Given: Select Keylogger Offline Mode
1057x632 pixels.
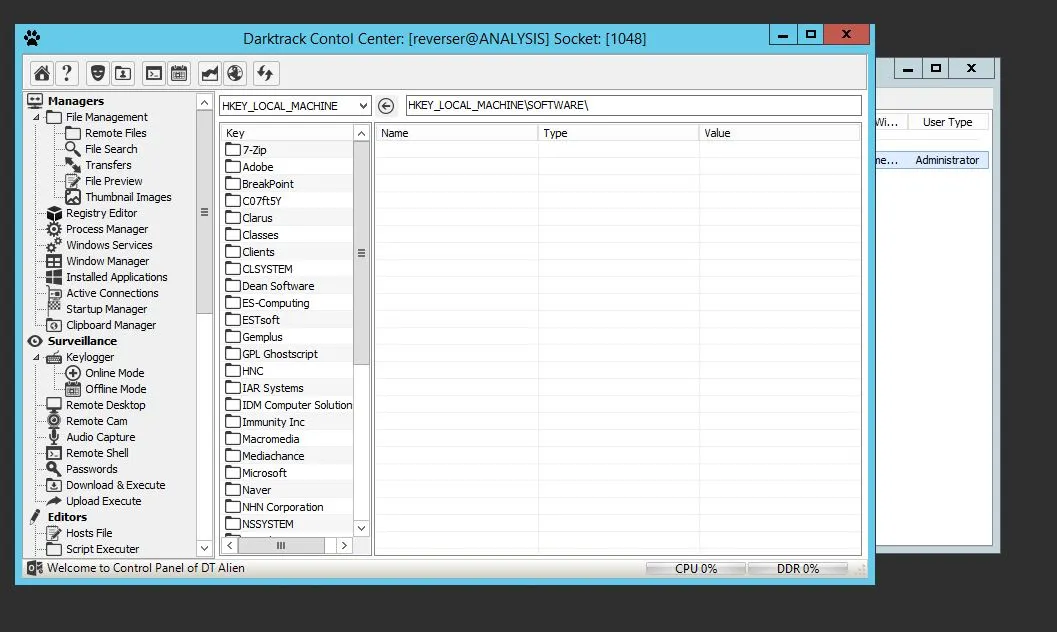Looking at the screenshot, I should coord(115,389).
